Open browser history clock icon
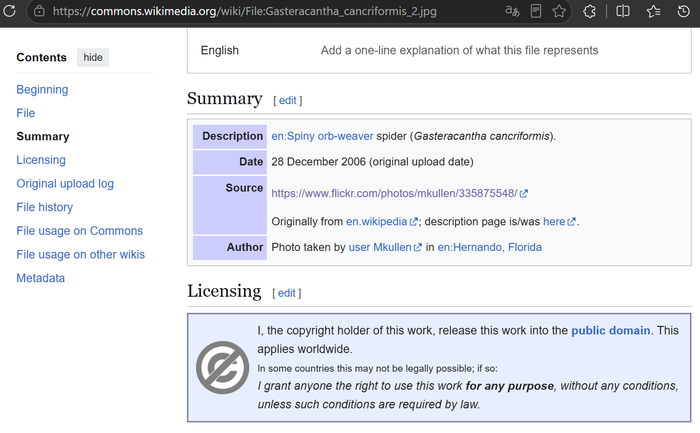Image resolution: width=700 pixels, height=433 pixels. click(683, 11)
